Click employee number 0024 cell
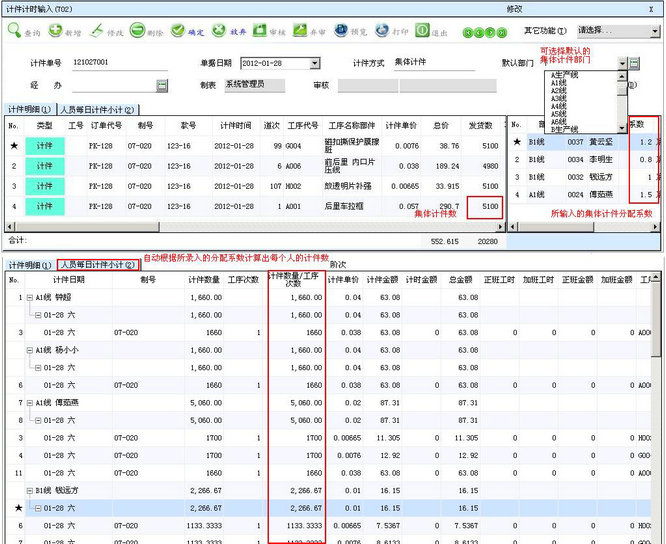The image size is (666, 544). click(x=576, y=195)
